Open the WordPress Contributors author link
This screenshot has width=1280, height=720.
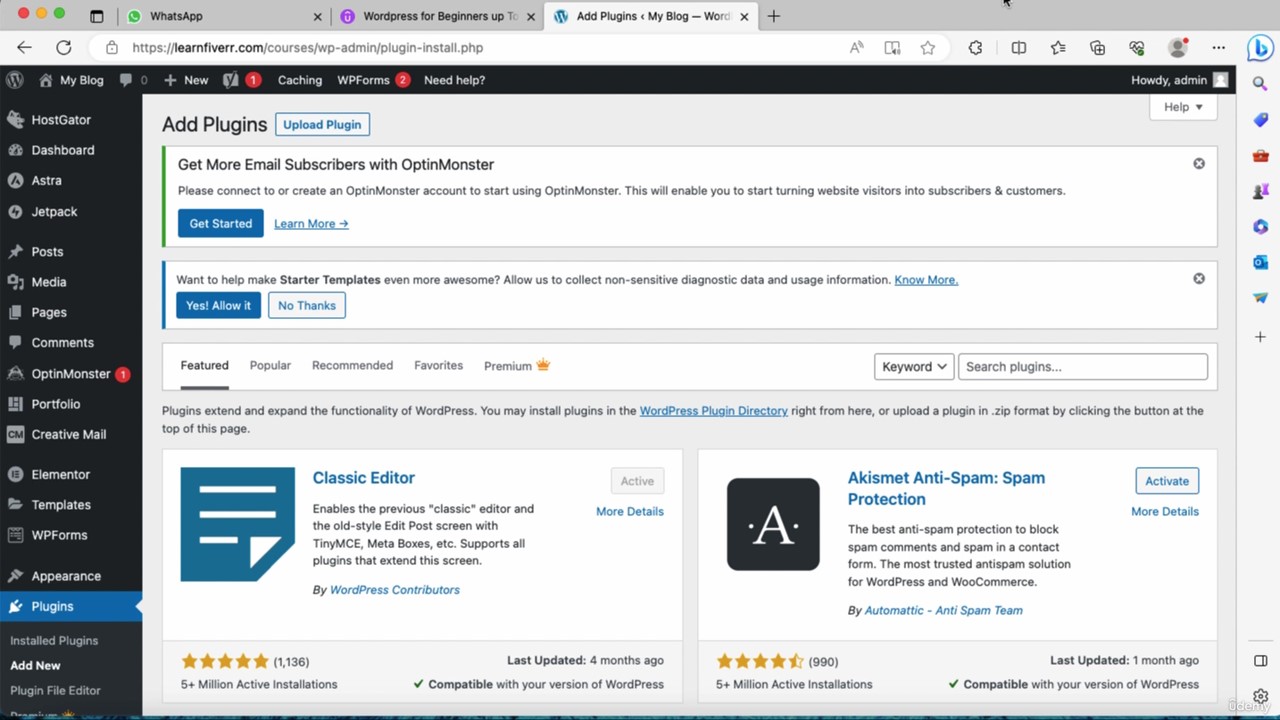pyautogui.click(x=395, y=590)
